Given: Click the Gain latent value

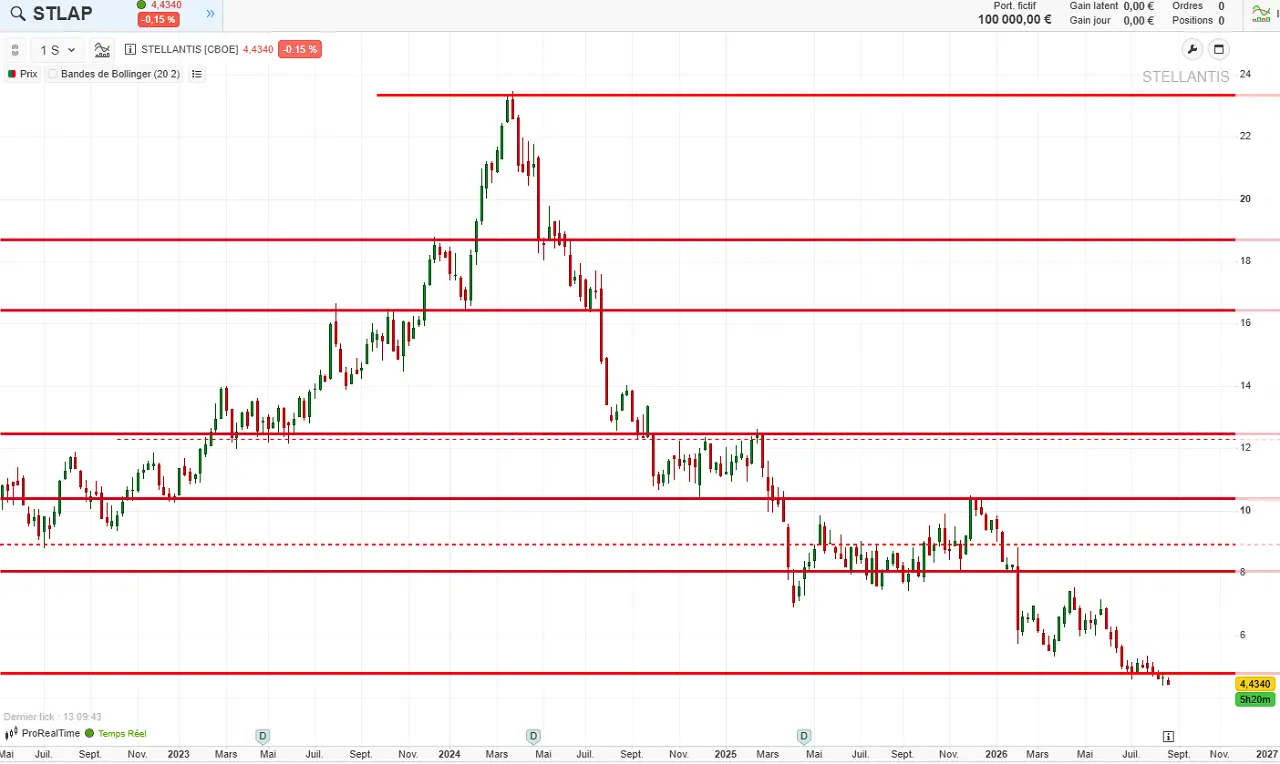Looking at the screenshot, I should click(1139, 6).
